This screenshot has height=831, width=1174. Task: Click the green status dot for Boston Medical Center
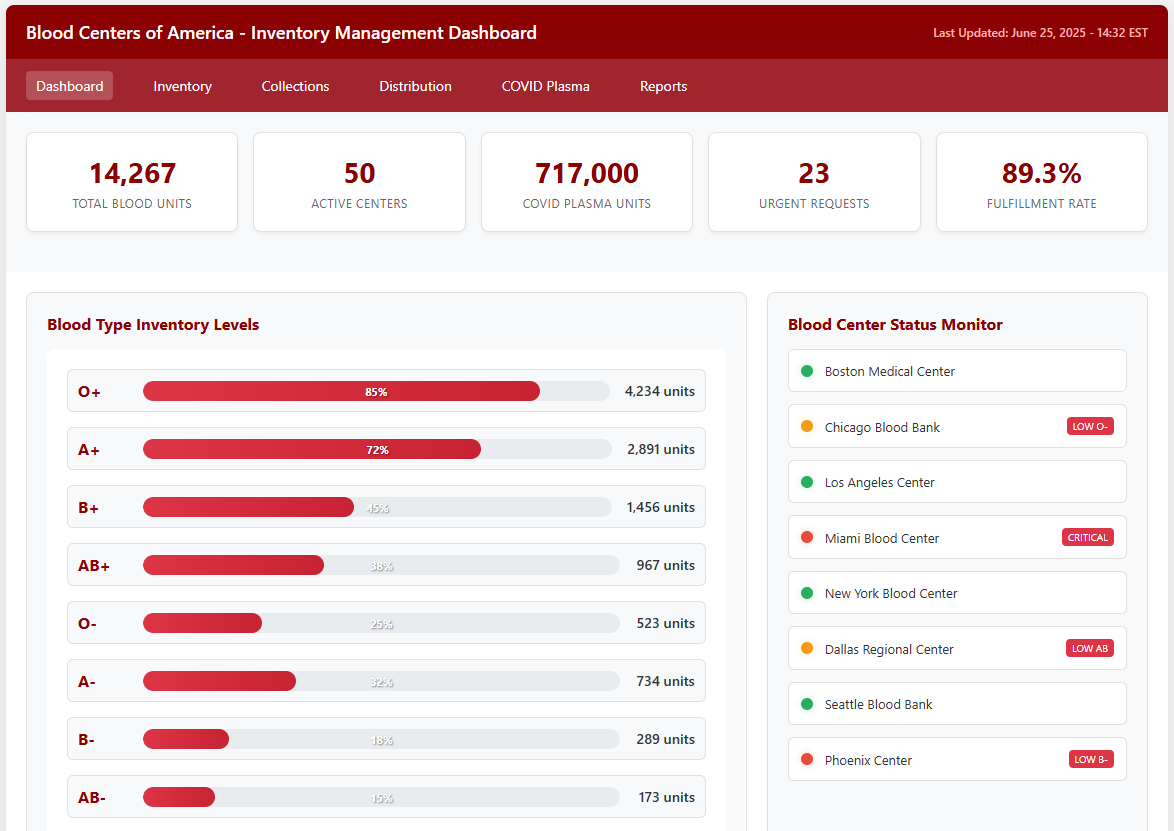click(x=807, y=371)
